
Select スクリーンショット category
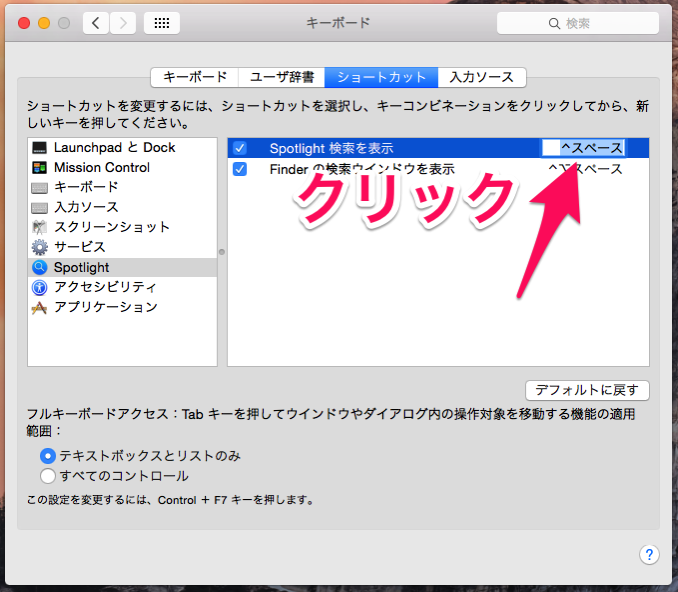(122, 227)
